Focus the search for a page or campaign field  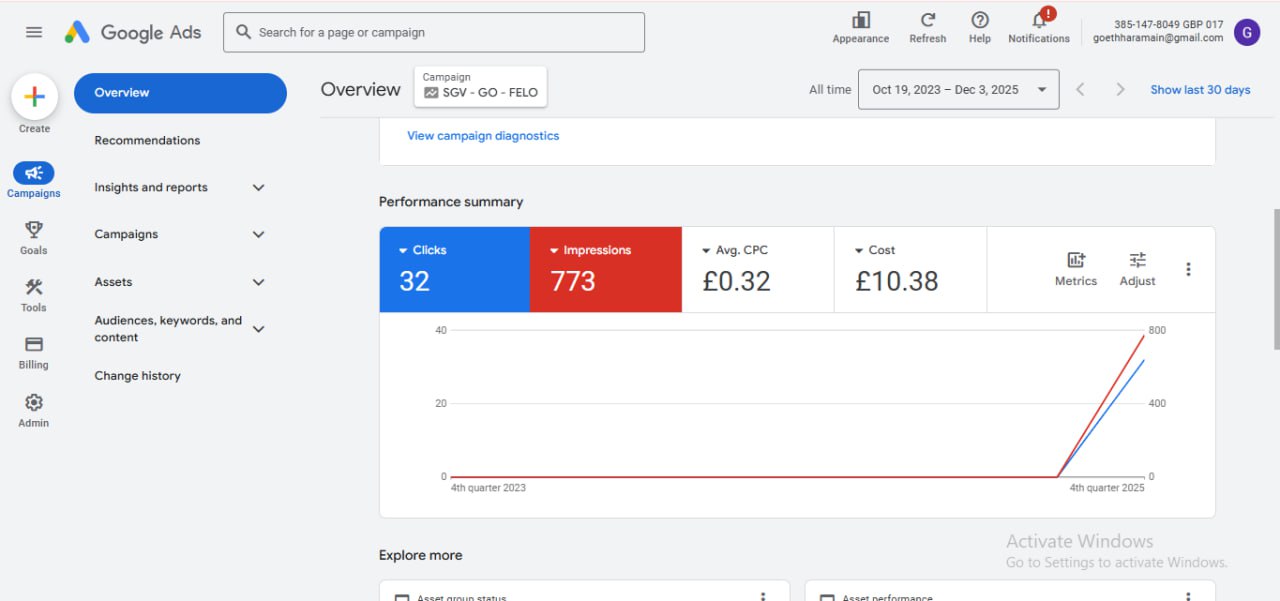point(434,32)
